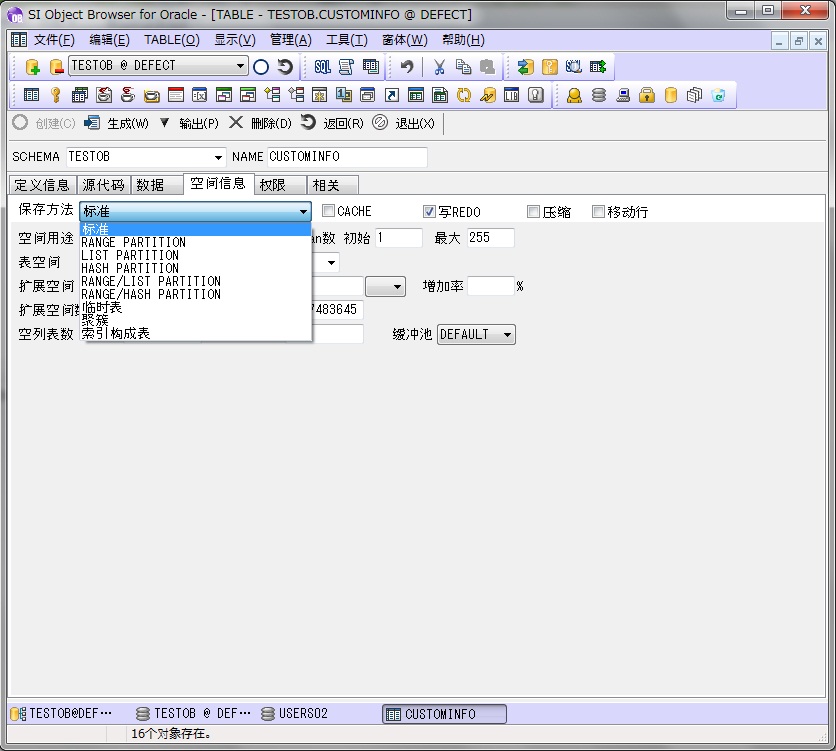The image size is (836, 751).
Task: Click the orange circular arrows sync icon
Action: [464, 95]
